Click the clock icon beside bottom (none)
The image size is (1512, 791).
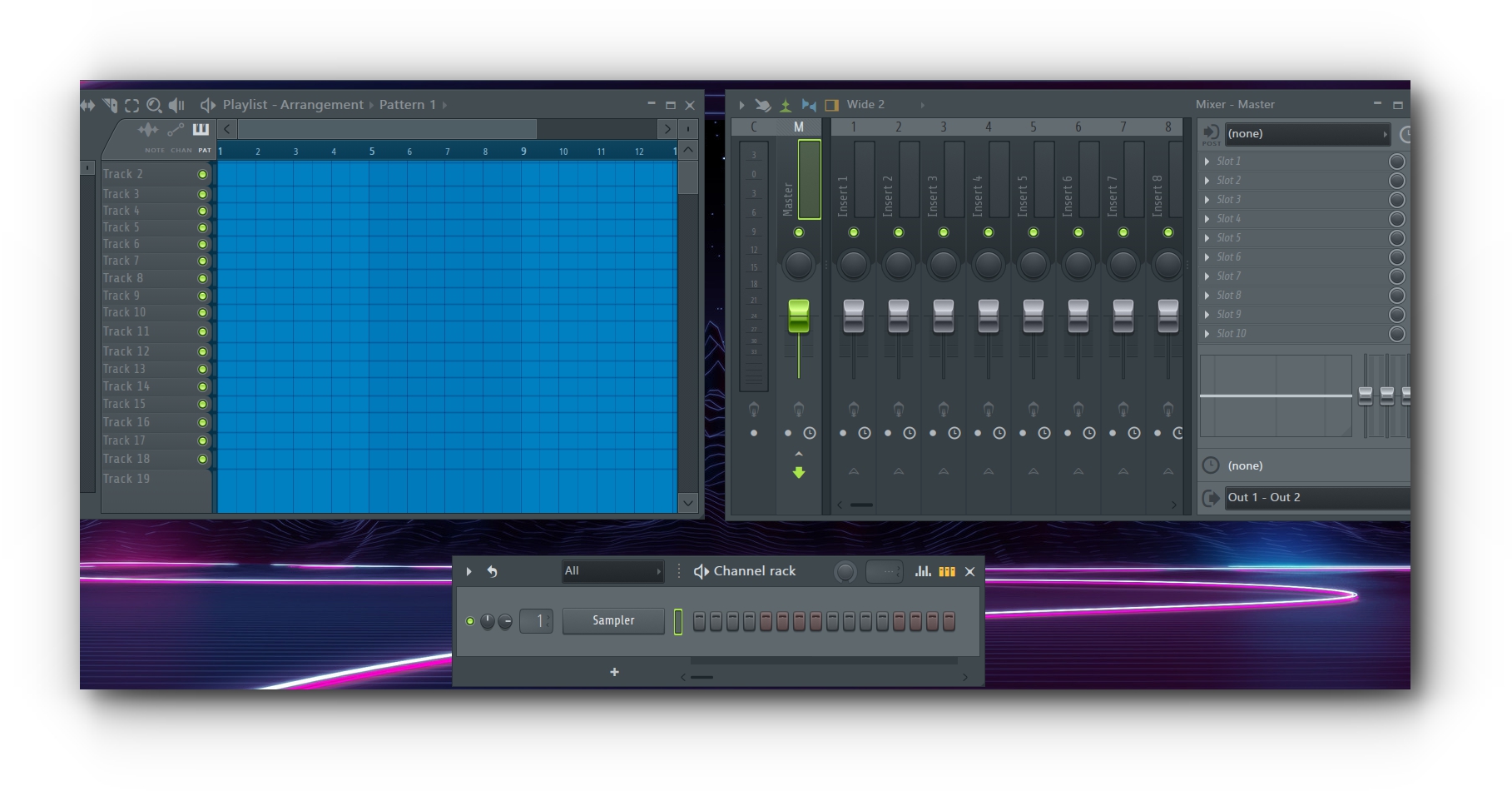coord(1211,465)
